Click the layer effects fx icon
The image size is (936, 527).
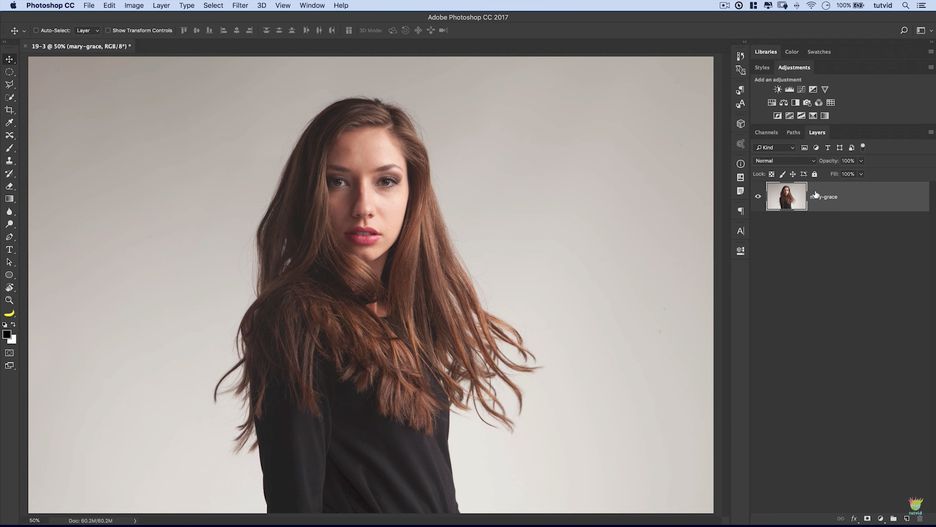coord(854,519)
